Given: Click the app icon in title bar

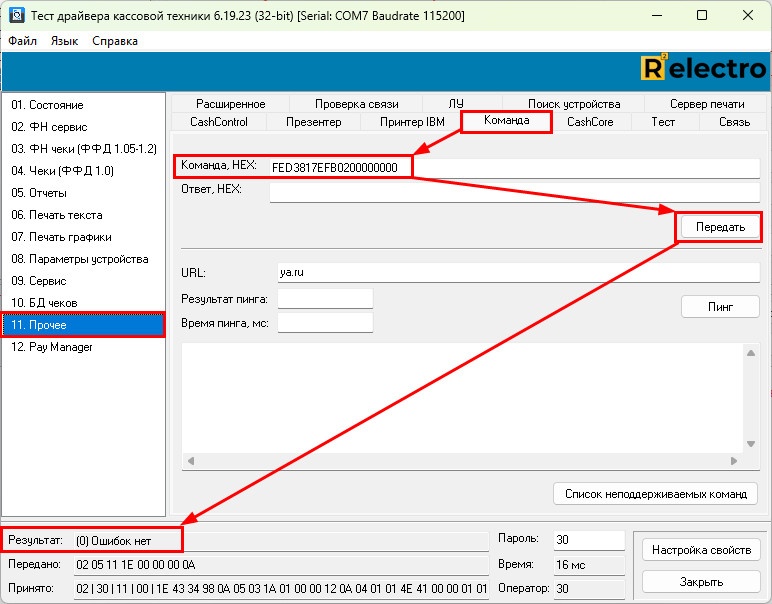Looking at the screenshot, I should click(x=16, y=16).
